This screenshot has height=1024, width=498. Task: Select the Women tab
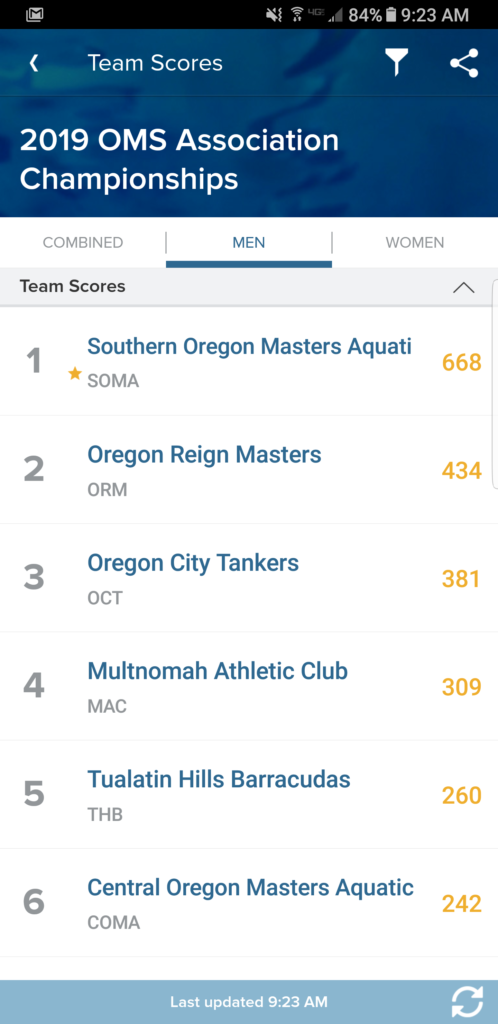(x=415, y=242)
